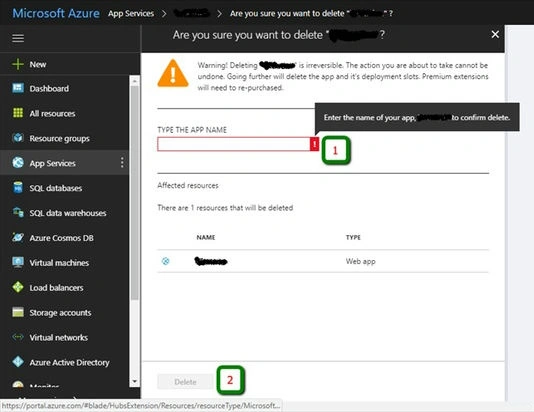Select Virtual machines in the sidebar
The image size is (534, 412).
(59, 263)
